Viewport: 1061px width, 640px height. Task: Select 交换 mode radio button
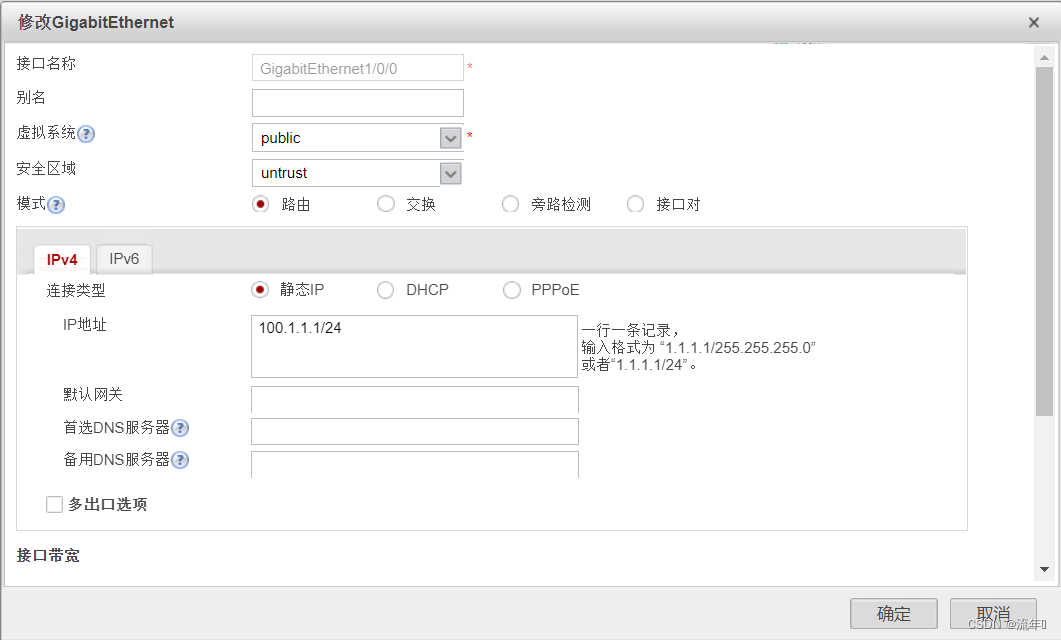tap(386, 204)
